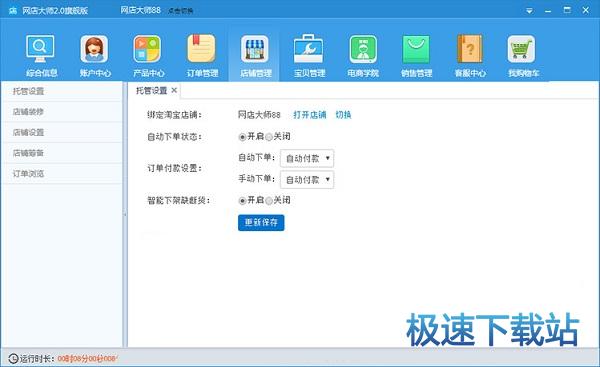Close the 托管设置 tab

174,90
